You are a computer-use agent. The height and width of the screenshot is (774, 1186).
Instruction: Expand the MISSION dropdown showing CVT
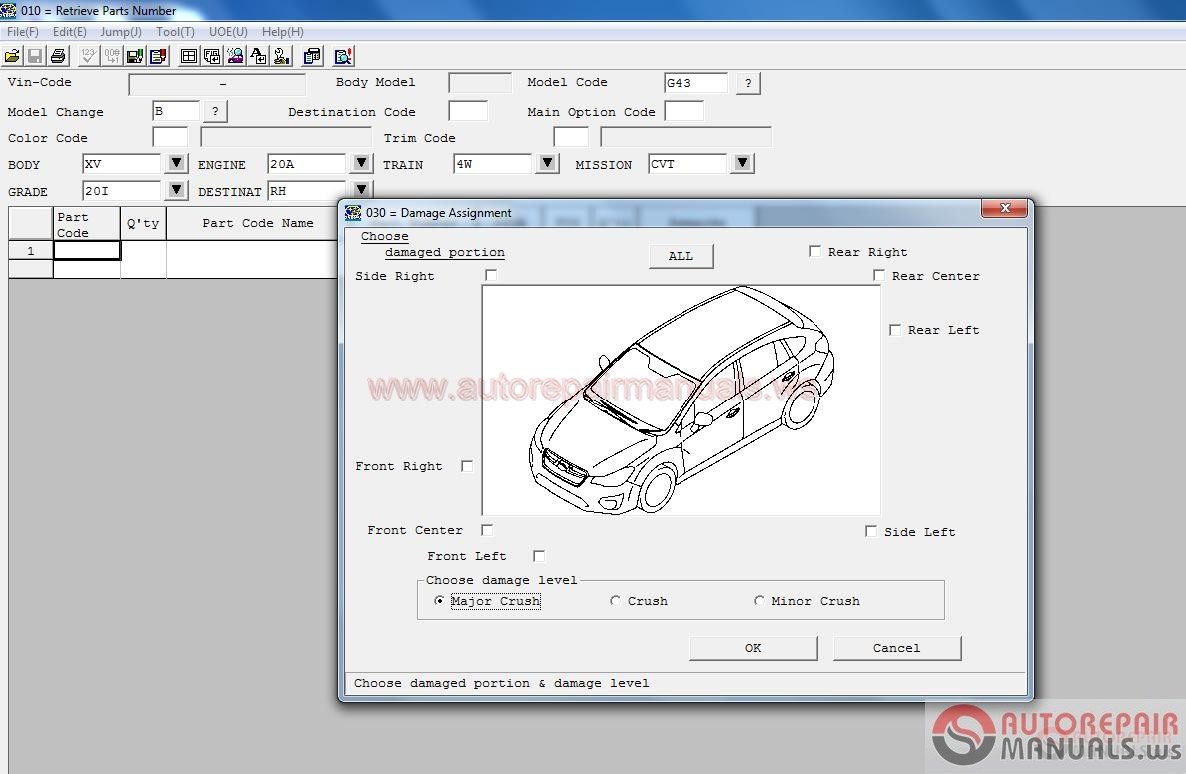tap(741, 163)
